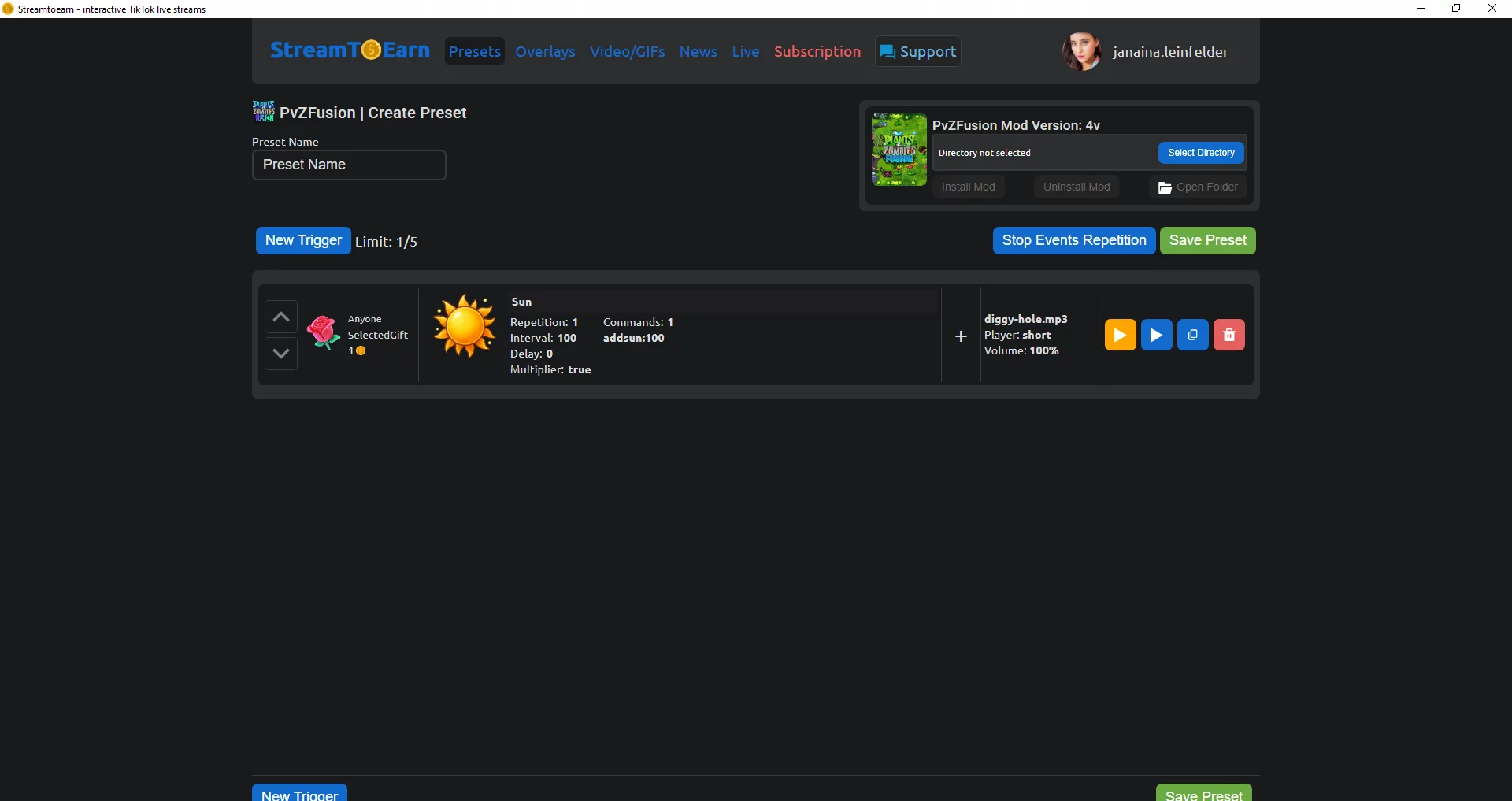Restore down the Streamtoearn window

[1456, 9]
